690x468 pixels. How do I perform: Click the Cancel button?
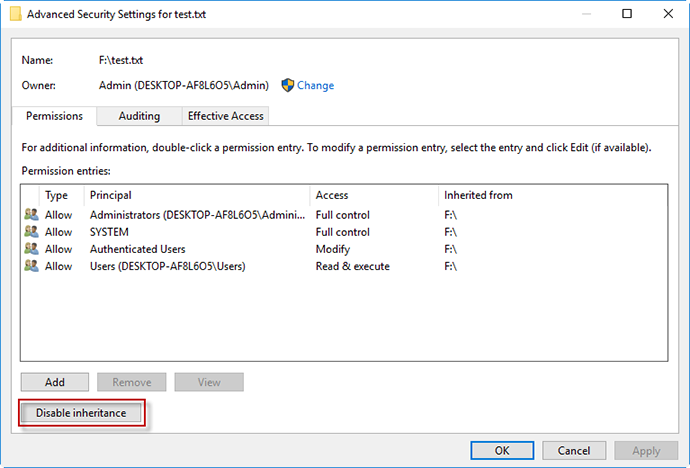point(574,450)
